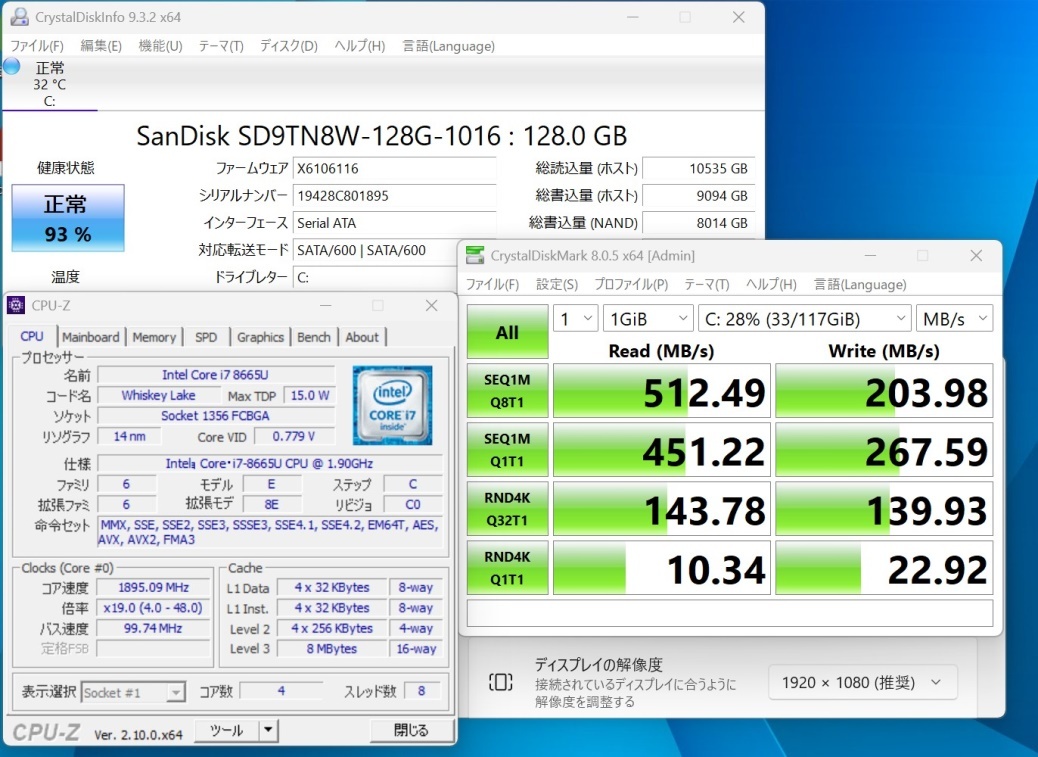Image resolution: width=1038 pixels, height=757 pixels.
Task: Click the display resolution icon in Settings
Action: (x=500, y=682)
